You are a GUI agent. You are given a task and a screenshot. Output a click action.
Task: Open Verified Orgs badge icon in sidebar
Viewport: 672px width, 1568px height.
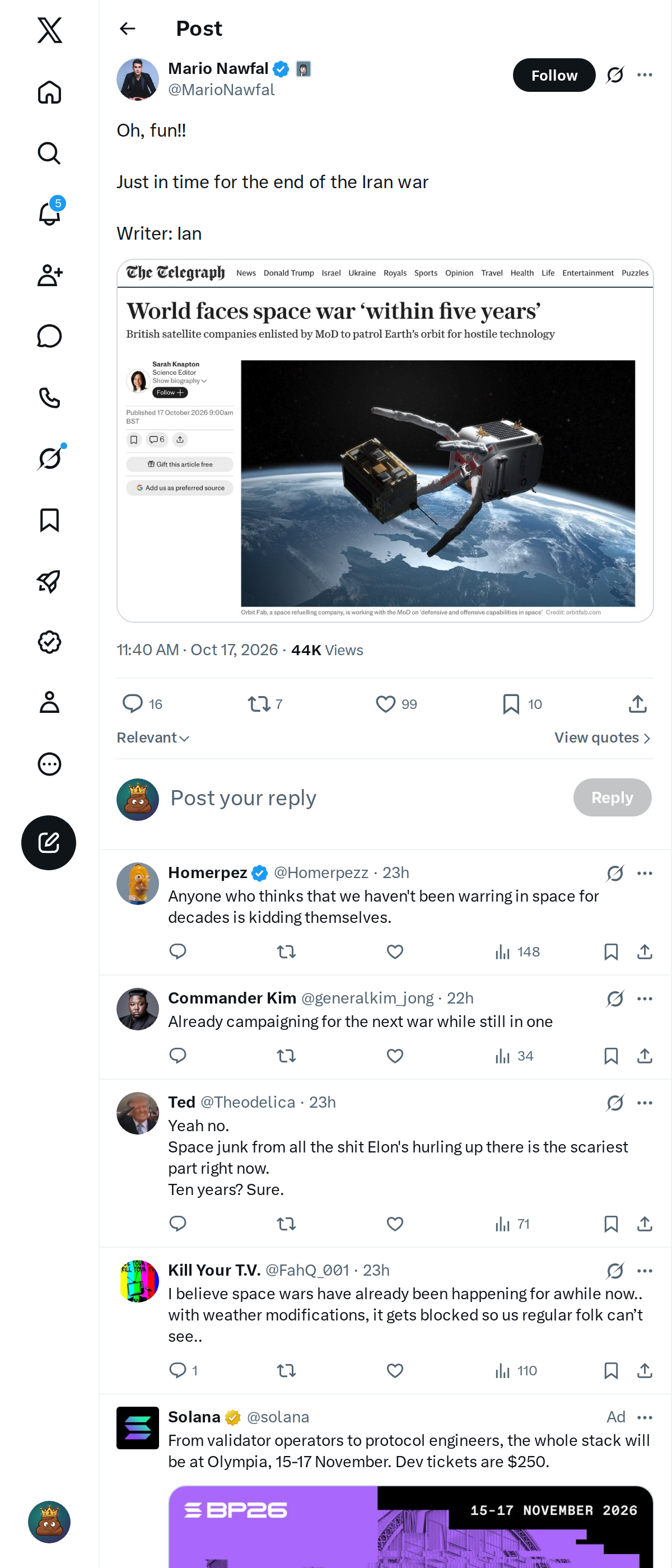[x=49, y=642]
